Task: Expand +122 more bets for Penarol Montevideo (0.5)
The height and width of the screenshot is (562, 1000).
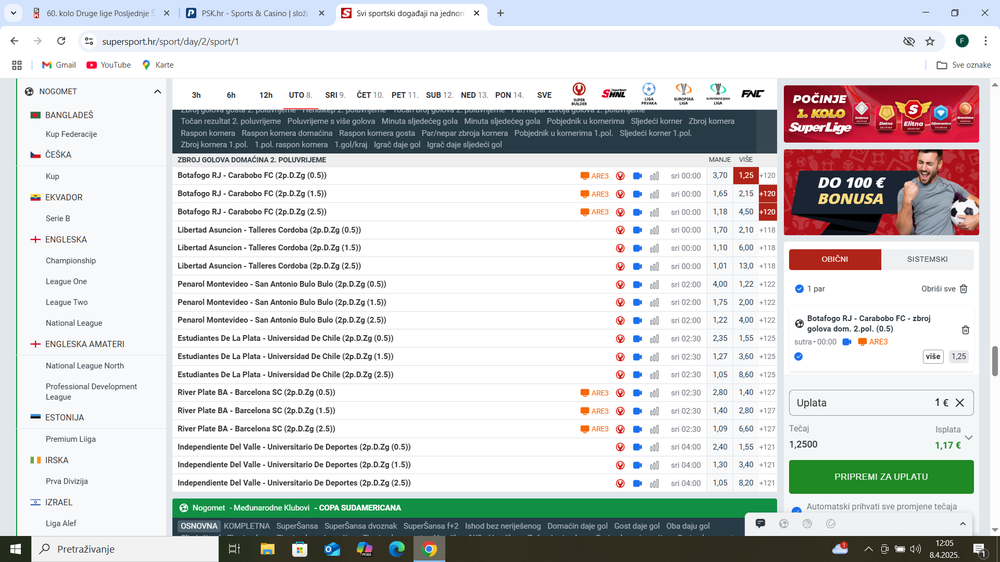Action: pos(767,284)
